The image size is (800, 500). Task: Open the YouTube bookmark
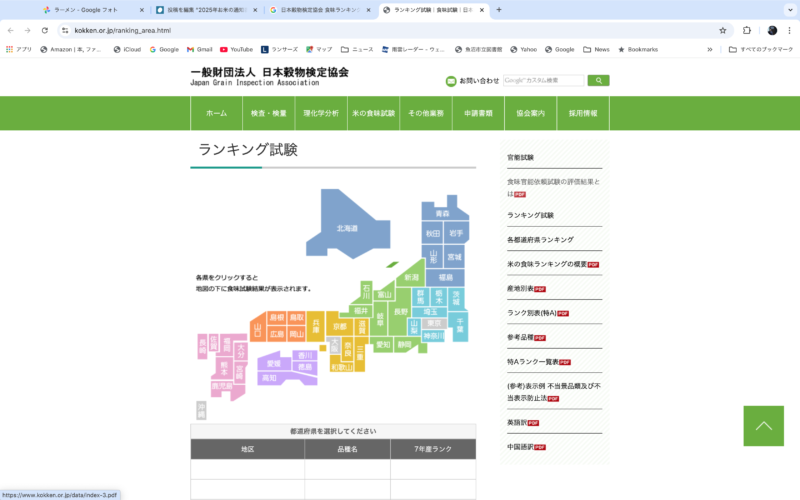(236, 49)
